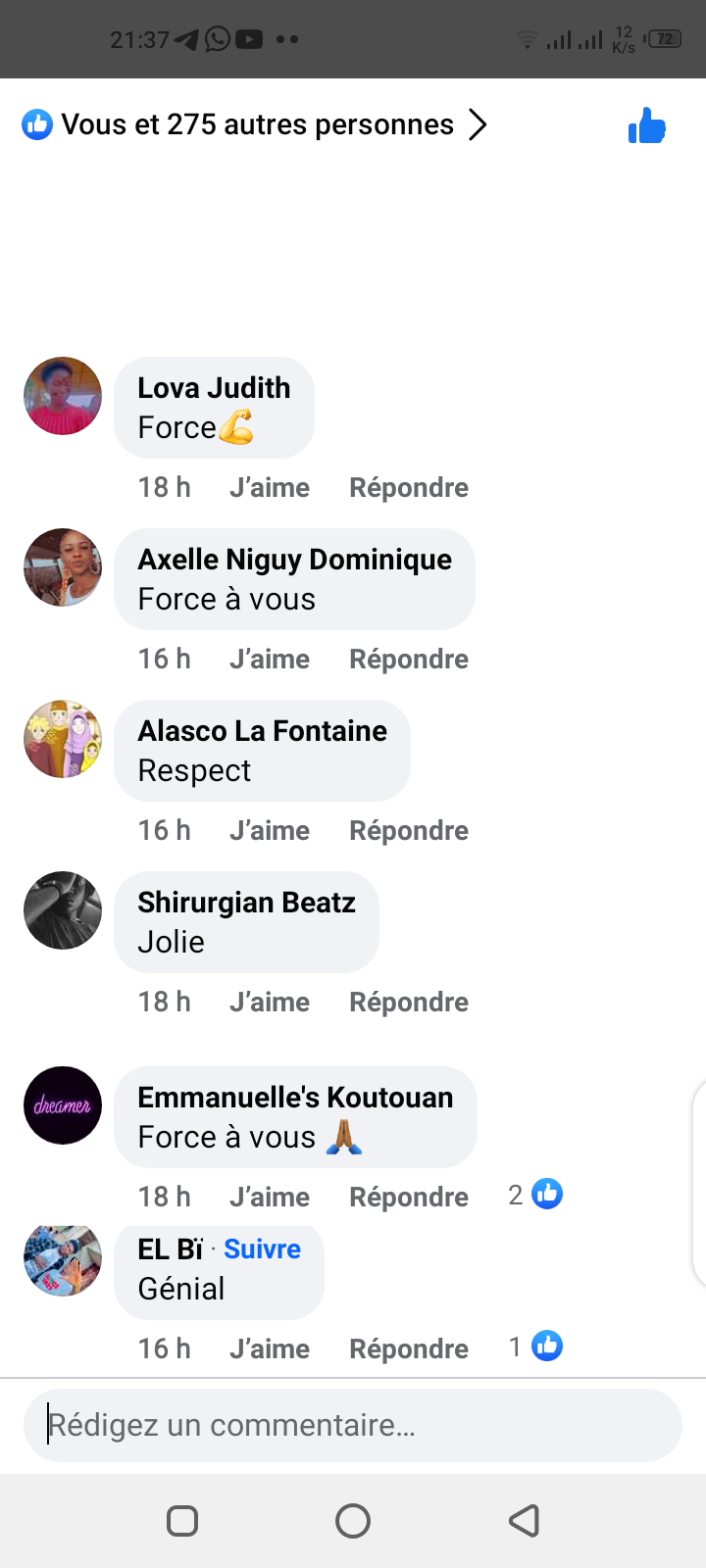Open Lova Judith's profile picture
The width and height of the screenshot is (706, 1568).
(x=63, y=396)
